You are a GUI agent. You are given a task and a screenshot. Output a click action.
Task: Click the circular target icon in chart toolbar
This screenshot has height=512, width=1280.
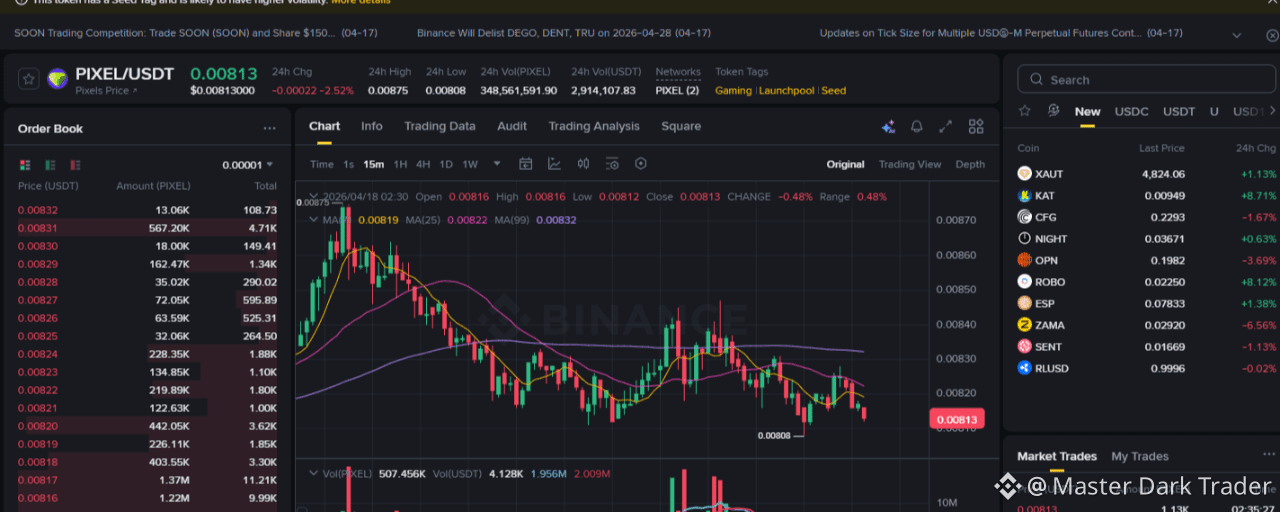pyautogui.click(x=641, y=164)
